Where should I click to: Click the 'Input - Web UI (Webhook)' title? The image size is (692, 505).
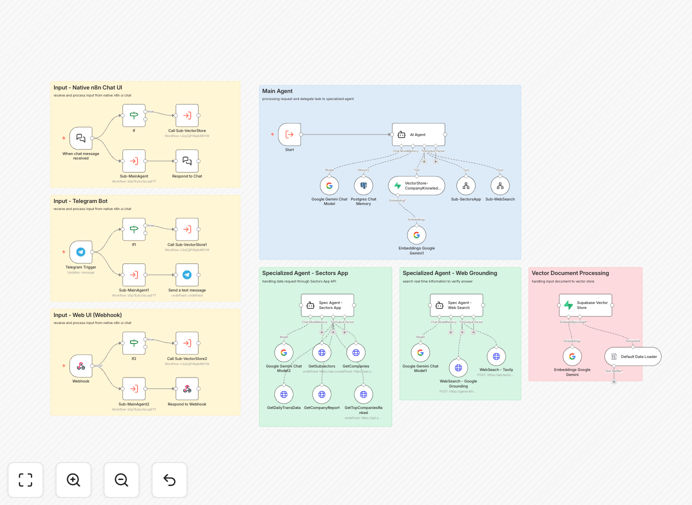87,315
